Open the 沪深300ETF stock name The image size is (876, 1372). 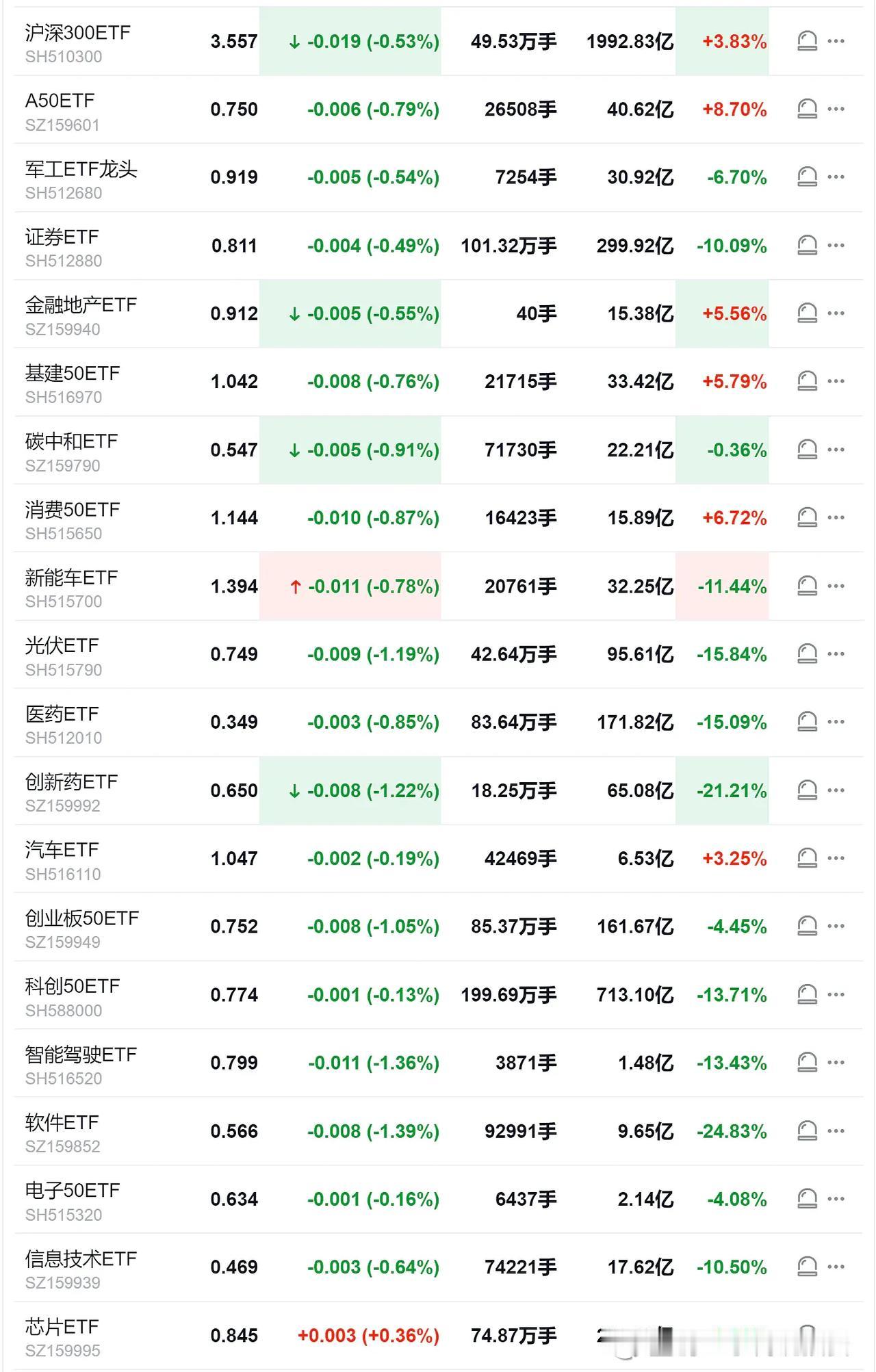click(77, 33)
